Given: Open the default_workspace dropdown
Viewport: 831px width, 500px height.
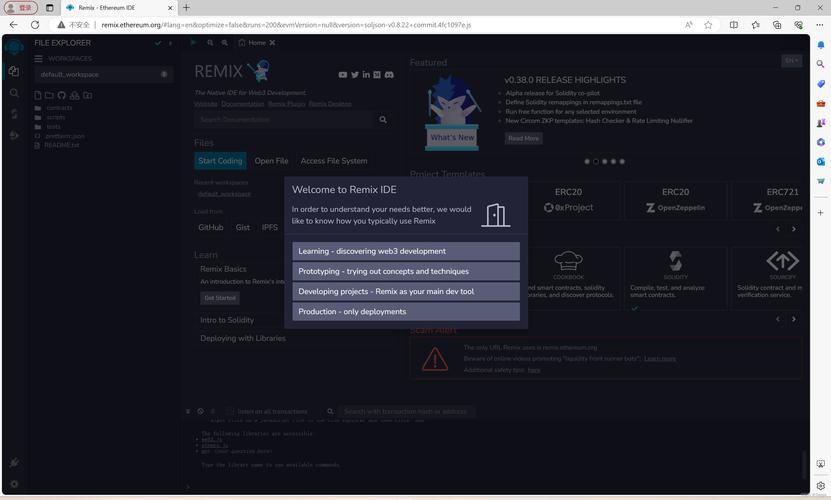Looking at the screenshot, I should click(104, 75).
